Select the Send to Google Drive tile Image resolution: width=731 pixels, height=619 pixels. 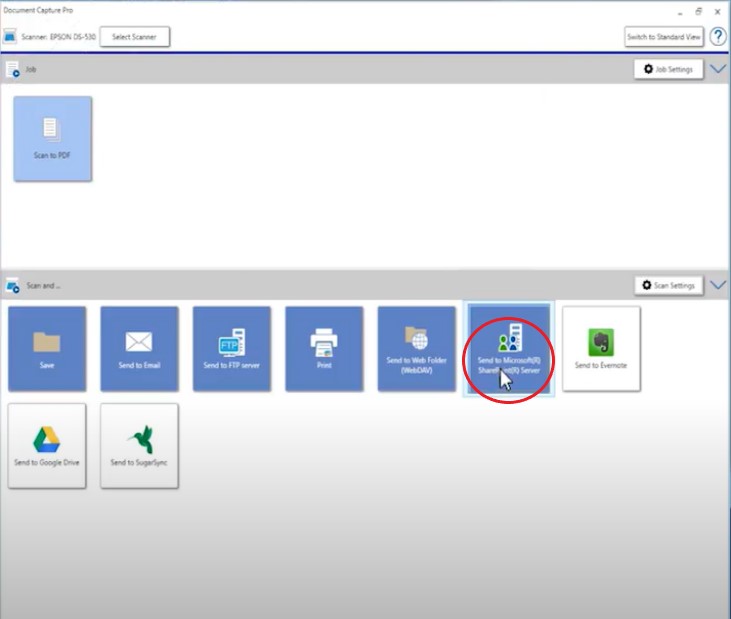point(47,446)
